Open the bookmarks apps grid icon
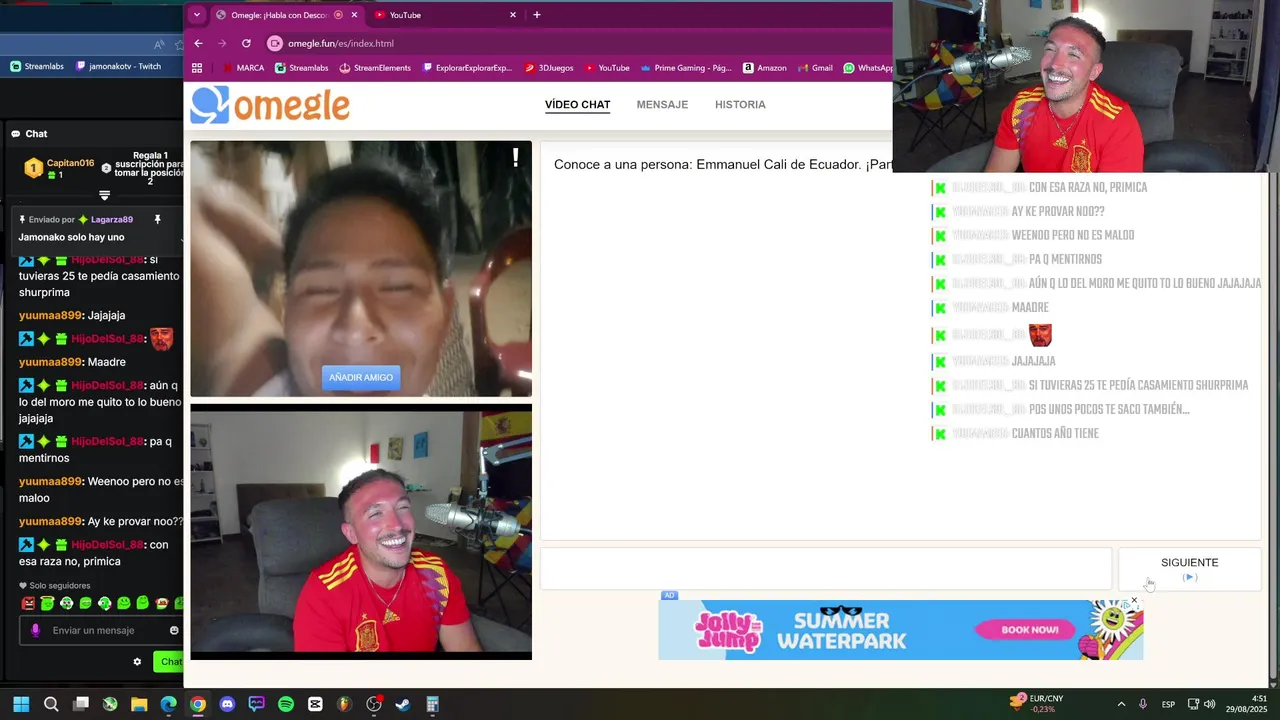This screenshot has height=720, width=1280. (x=197, y=68)
